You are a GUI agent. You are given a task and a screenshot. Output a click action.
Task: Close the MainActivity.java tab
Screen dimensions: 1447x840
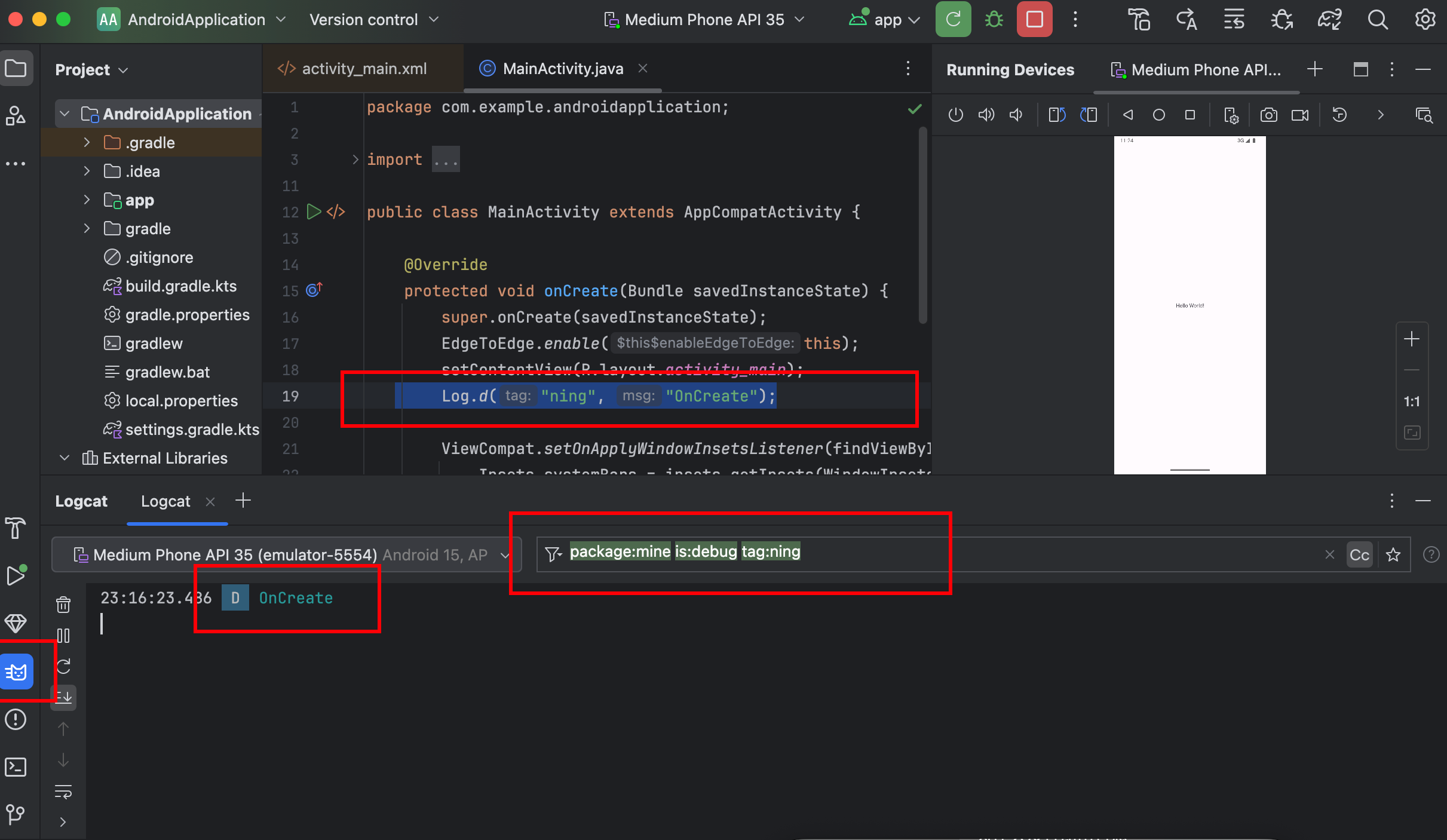click(x=643, y=68)
